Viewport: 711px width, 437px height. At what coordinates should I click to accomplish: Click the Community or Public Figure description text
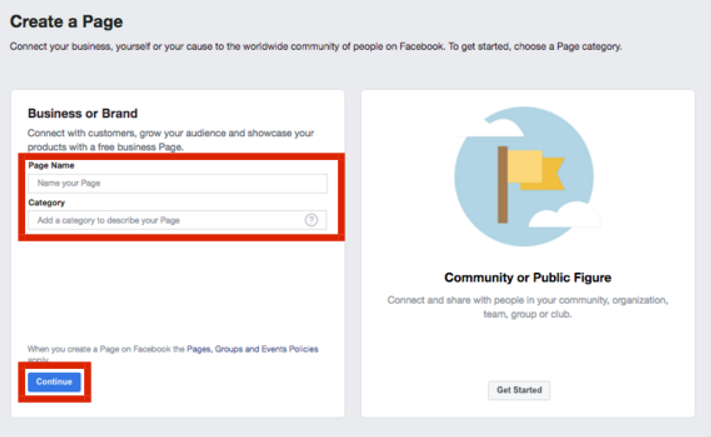(527, 305)
